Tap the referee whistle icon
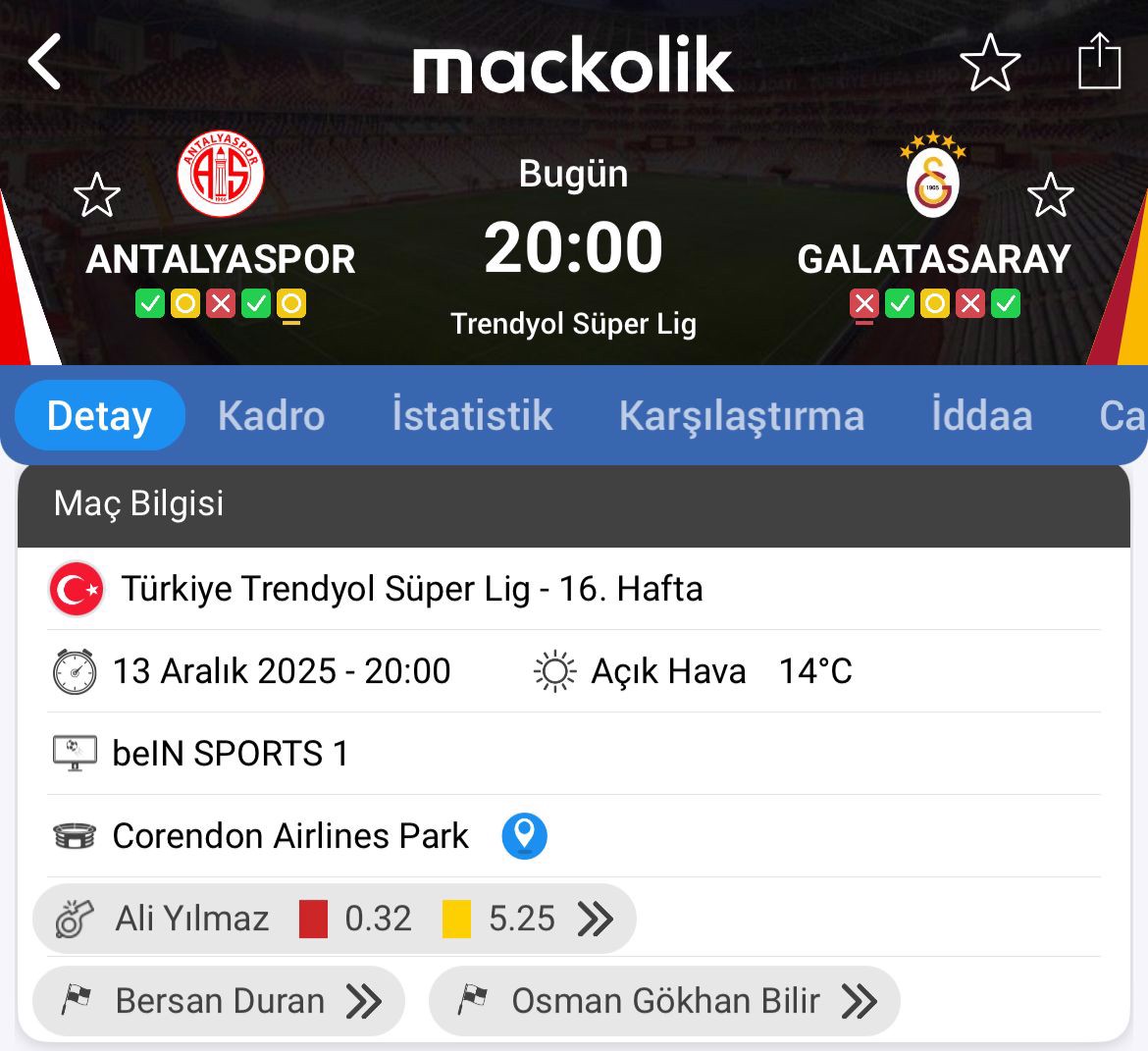The image size is (1148, 1051). (x=75, y=919)
